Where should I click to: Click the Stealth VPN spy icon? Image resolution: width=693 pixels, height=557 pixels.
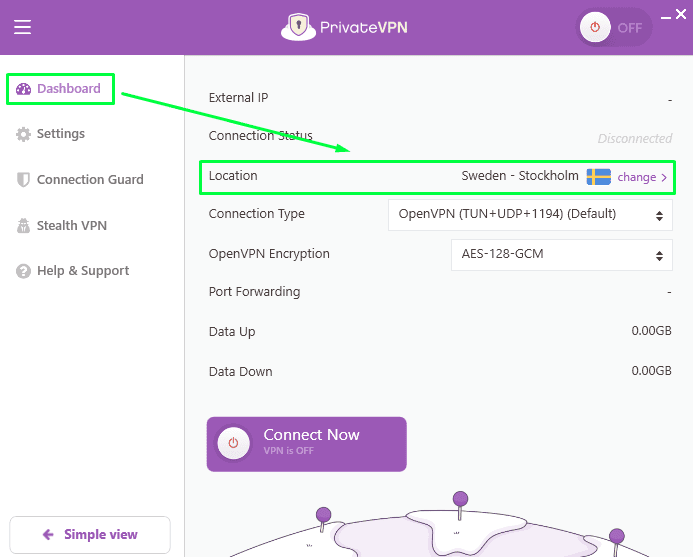pos(23,225)
